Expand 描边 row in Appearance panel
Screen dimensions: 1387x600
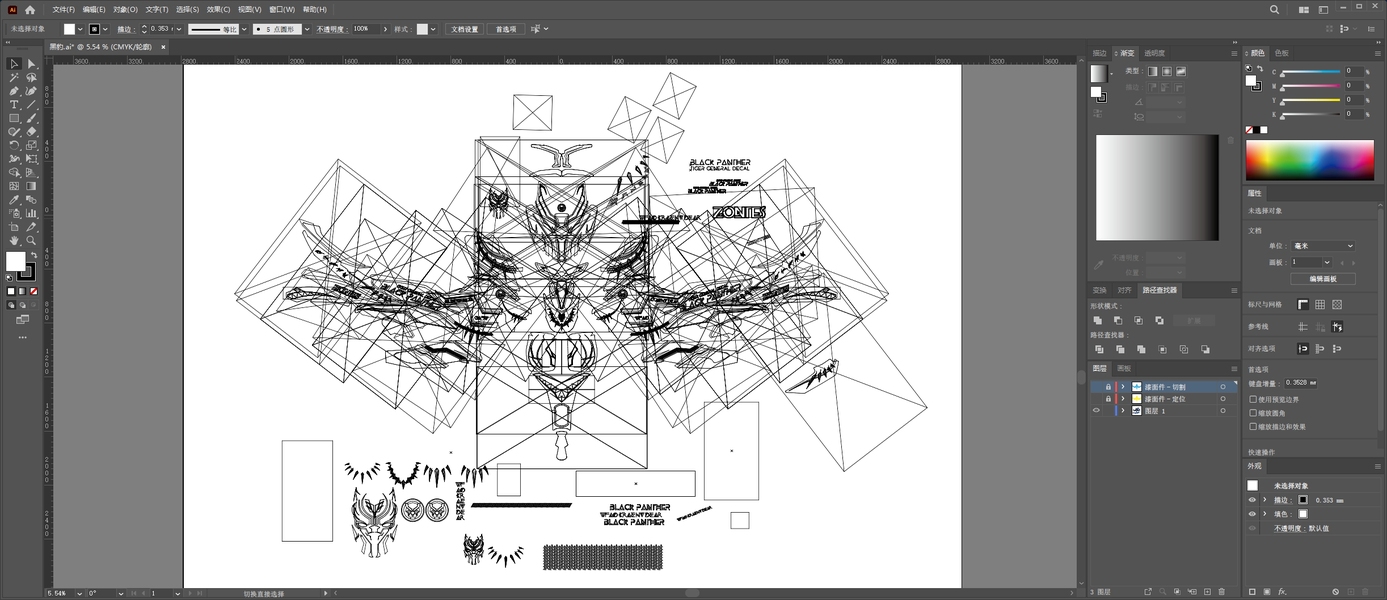point(1264,500)
